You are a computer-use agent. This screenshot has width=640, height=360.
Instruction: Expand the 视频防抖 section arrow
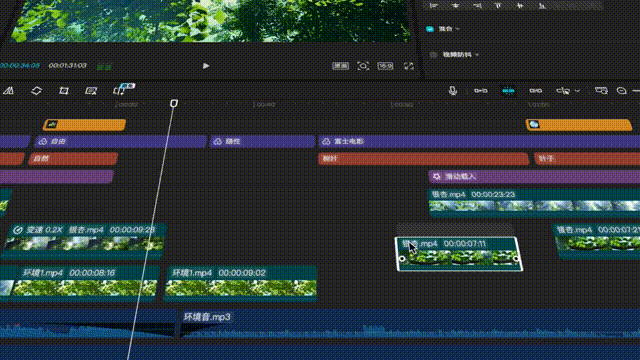point(477,55)
